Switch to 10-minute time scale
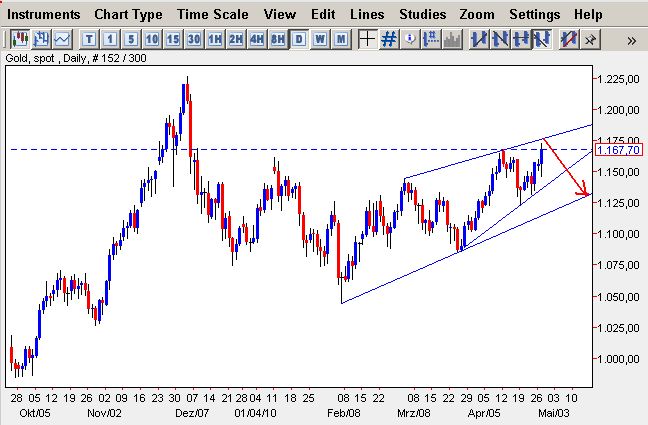The width and height of the screenshot is (648, 425). pos(152,40)
